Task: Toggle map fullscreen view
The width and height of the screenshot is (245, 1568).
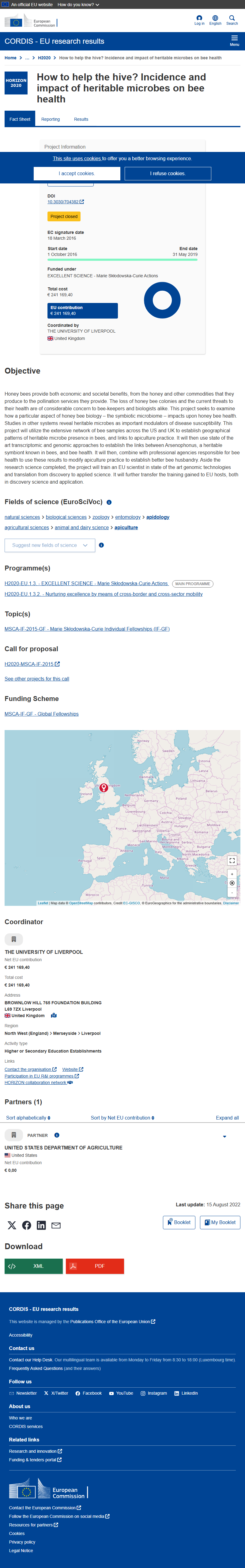Action: point(232,861)
